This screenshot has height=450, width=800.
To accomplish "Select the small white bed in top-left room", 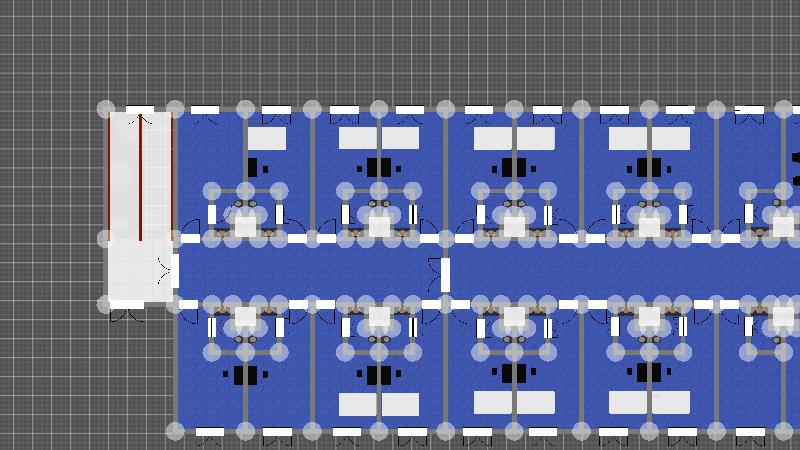I will pyautogui.click(x=267, y=138).
